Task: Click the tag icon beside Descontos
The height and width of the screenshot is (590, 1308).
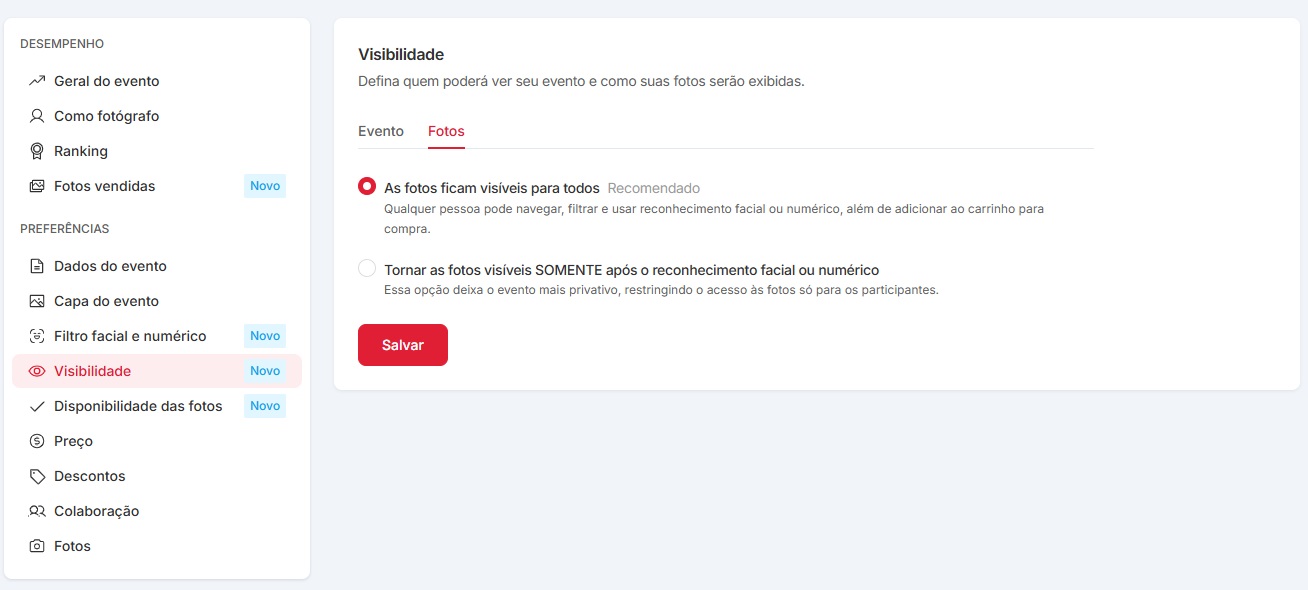Action: 37,476
